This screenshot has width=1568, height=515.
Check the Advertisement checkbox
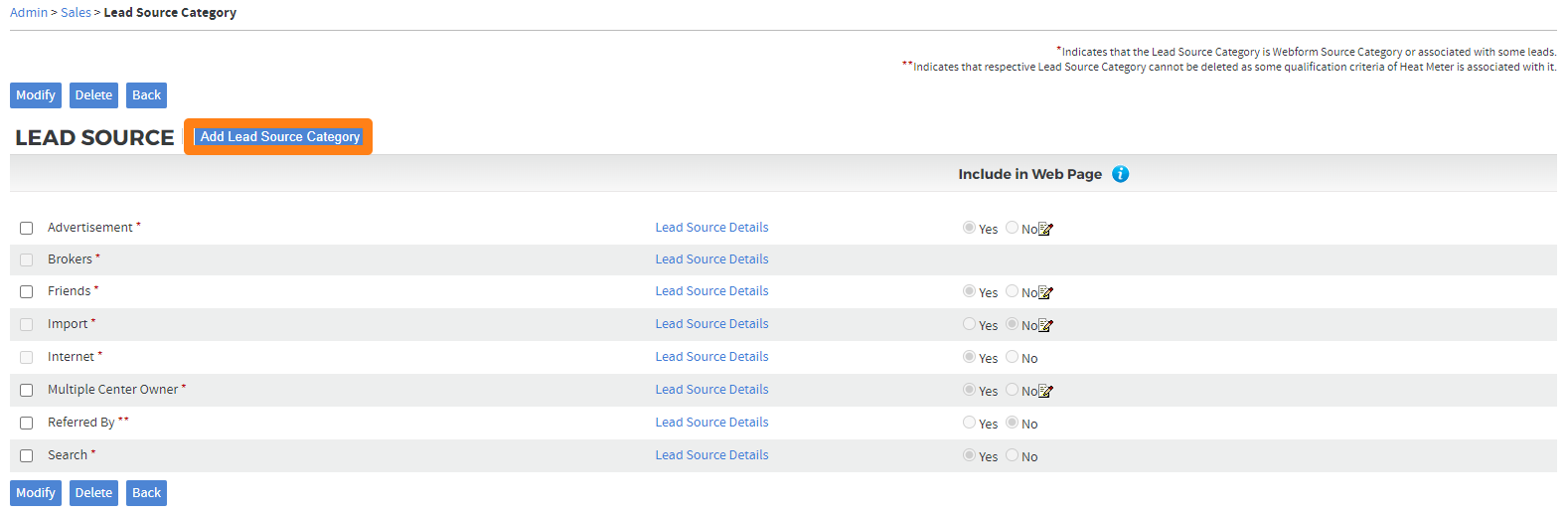(27, 229)
